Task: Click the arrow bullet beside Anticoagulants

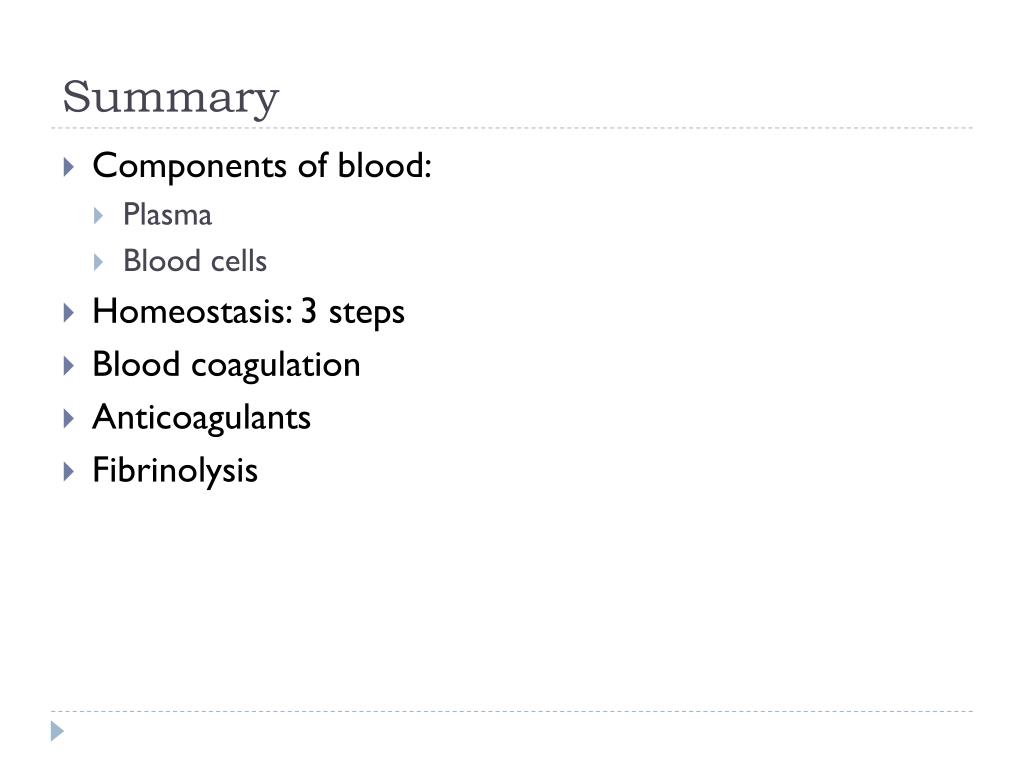Action: click(x=69, y=419)
